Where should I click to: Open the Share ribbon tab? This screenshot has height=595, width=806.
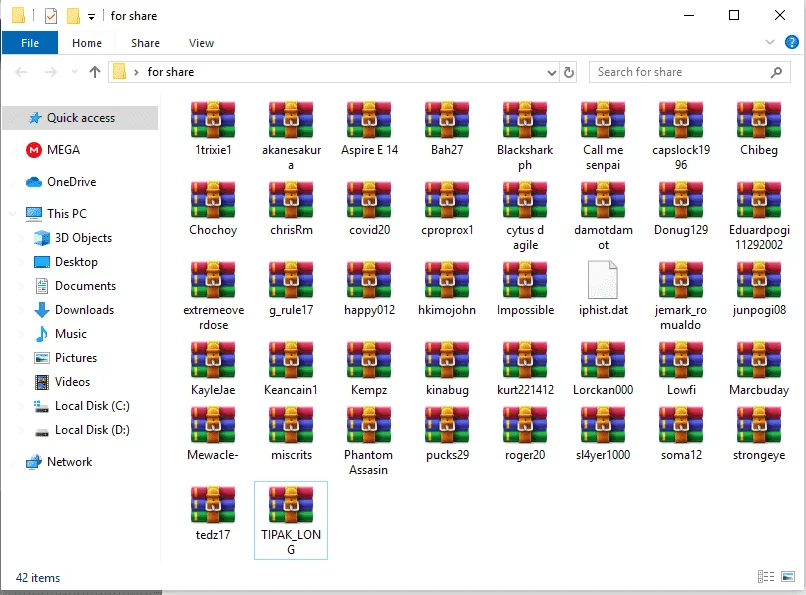tap(145, 43)
